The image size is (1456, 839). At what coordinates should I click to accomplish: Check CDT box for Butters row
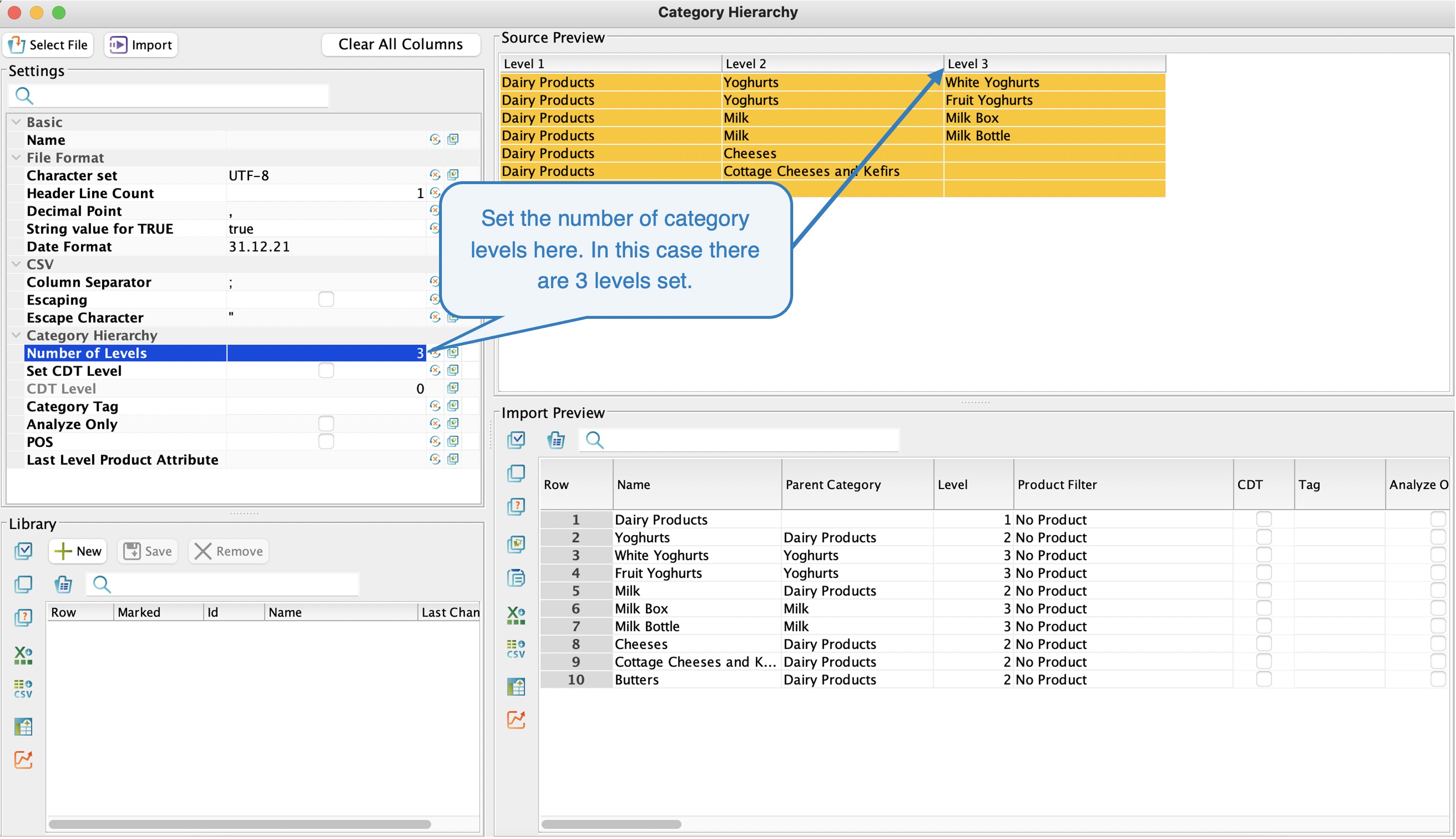[x=1264, y=679]
